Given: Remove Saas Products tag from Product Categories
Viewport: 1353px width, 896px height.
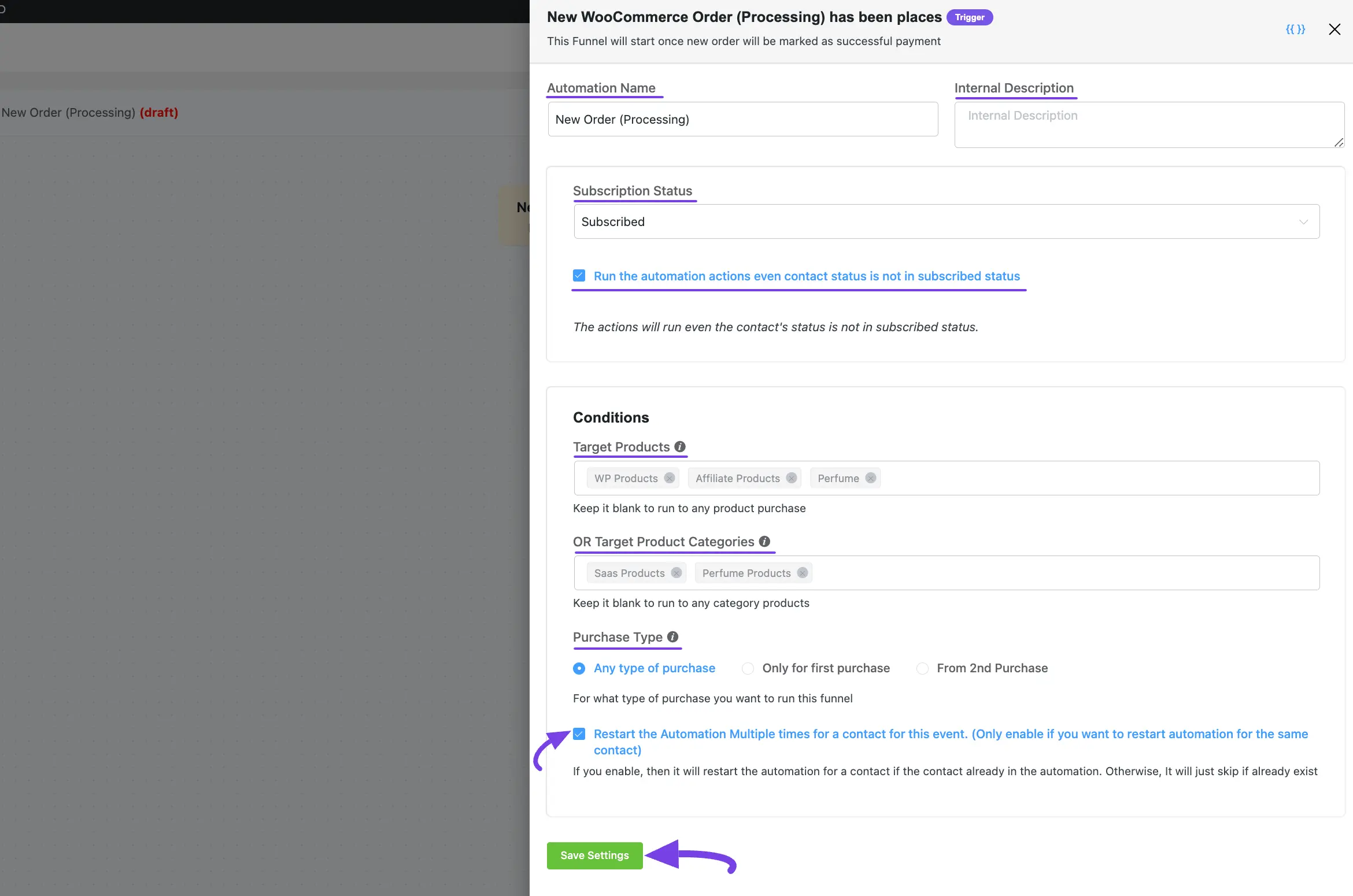Looking at the screenshot, I should click(x=676, y=573).
